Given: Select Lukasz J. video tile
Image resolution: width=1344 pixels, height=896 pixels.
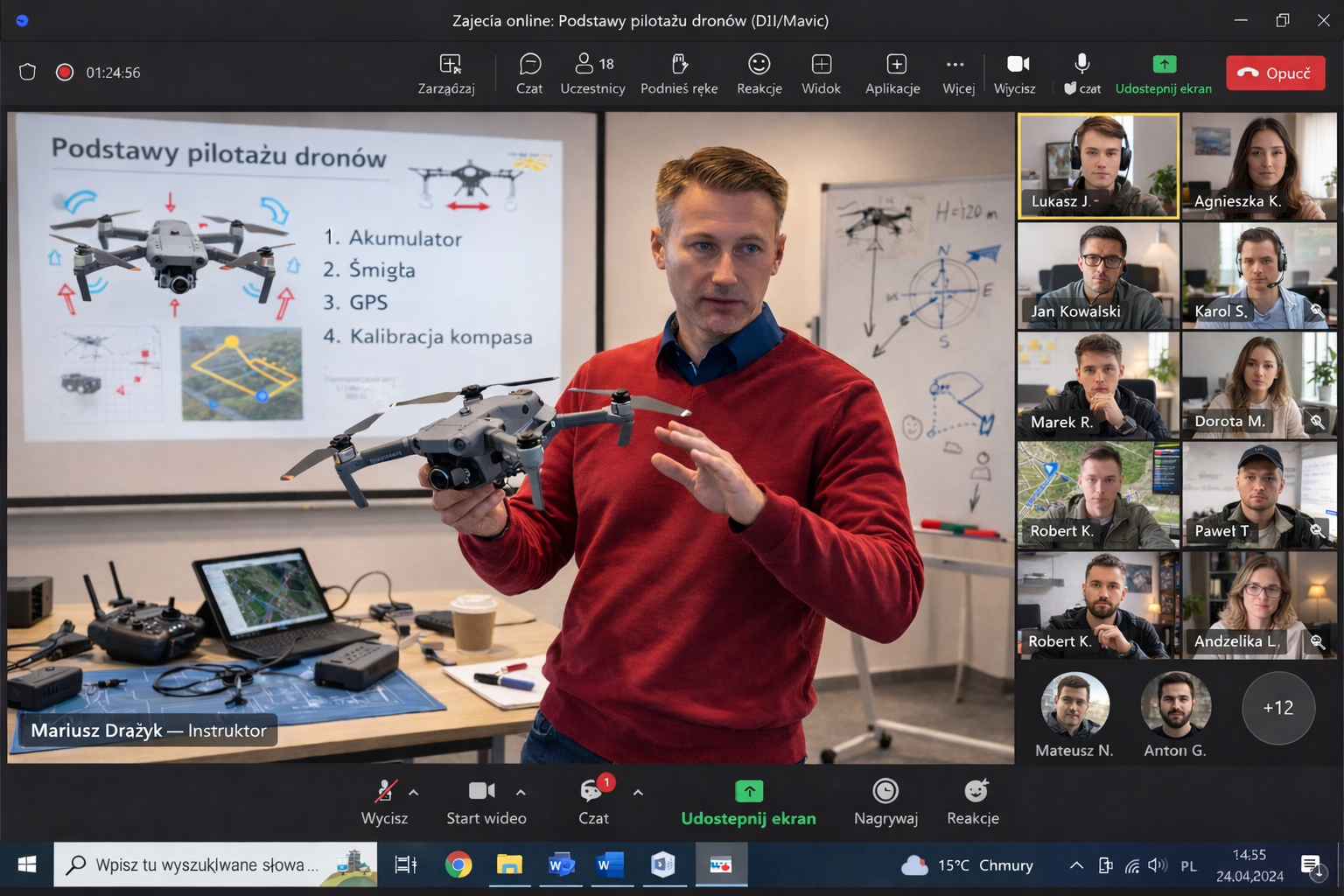Looking at the screenshot, I should point(1098,165).
